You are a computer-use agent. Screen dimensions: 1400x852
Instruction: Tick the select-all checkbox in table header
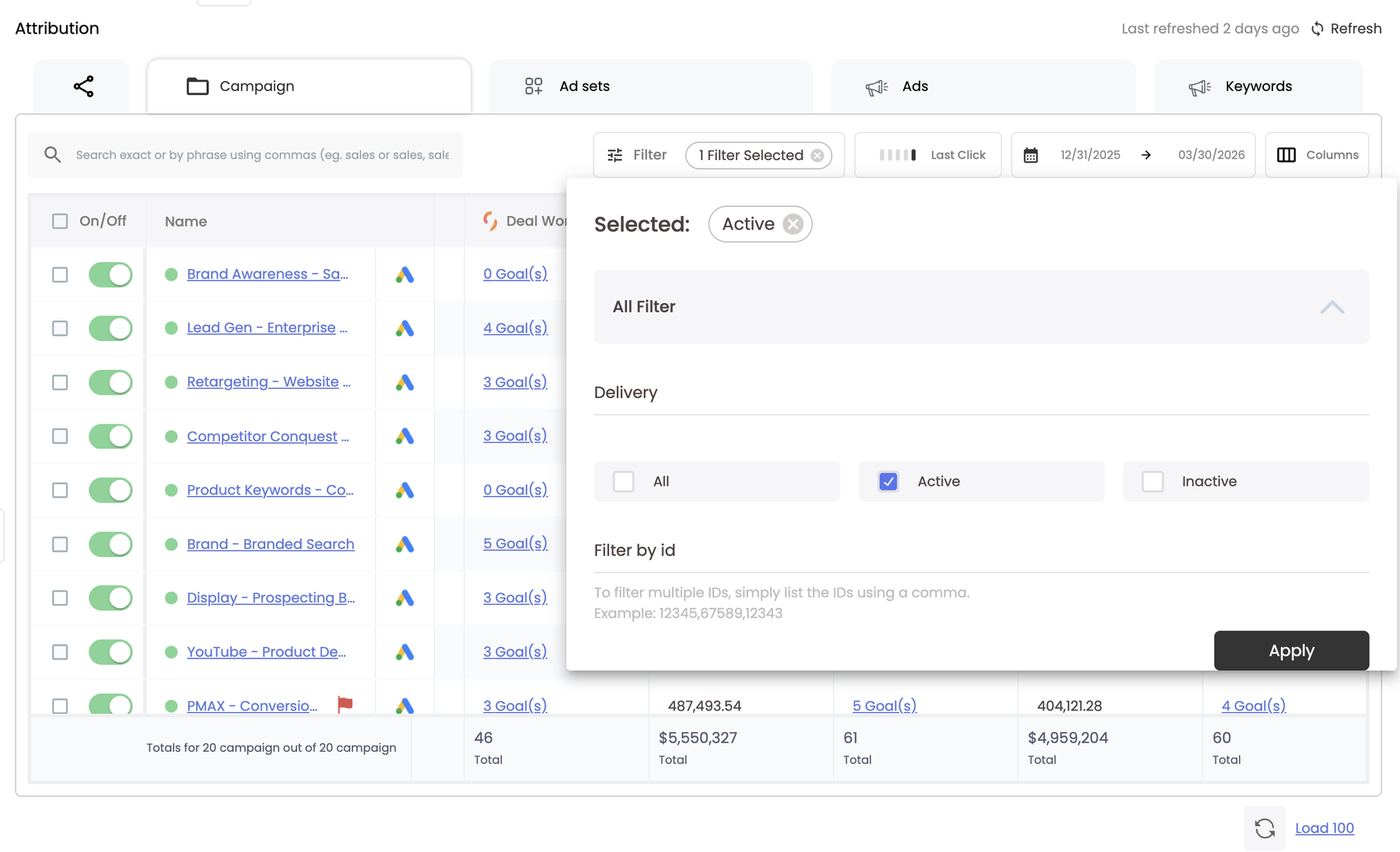click(60, 221)
